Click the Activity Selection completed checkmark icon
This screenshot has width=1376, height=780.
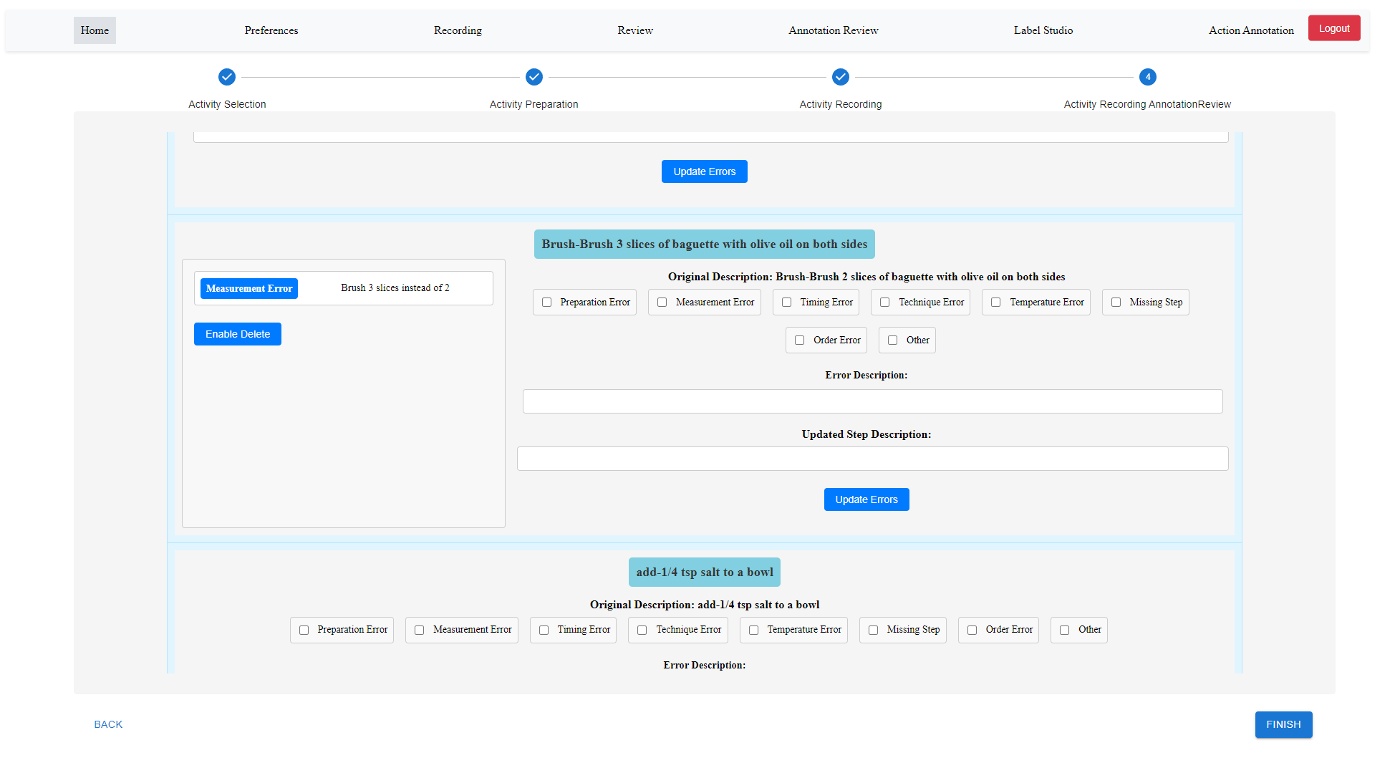227,76
